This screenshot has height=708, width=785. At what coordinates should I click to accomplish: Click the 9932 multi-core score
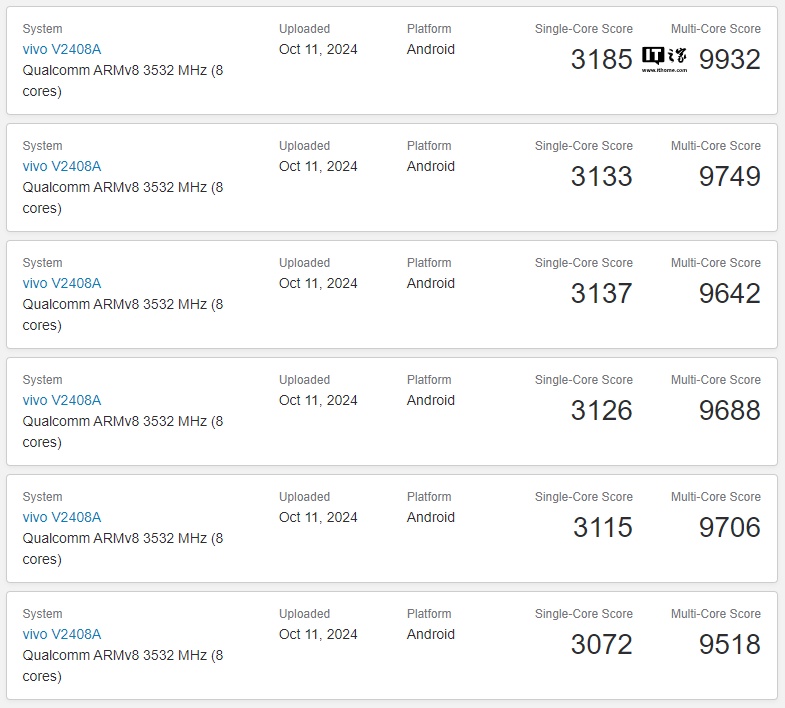729,60
